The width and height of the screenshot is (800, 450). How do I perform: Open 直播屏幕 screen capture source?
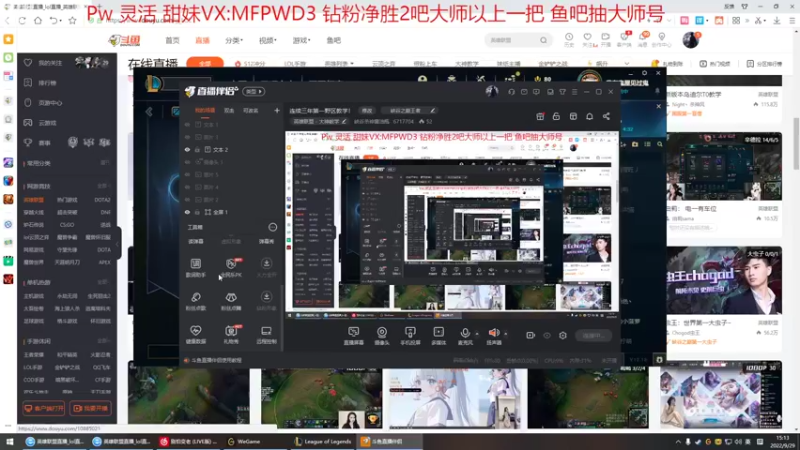(353, 336)
